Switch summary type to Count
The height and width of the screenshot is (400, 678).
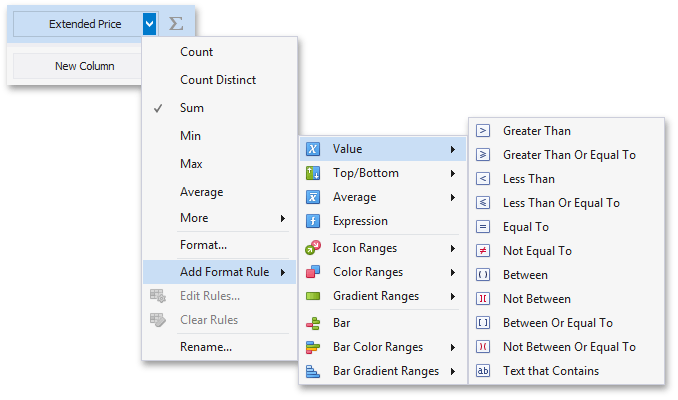click(196, 52)
